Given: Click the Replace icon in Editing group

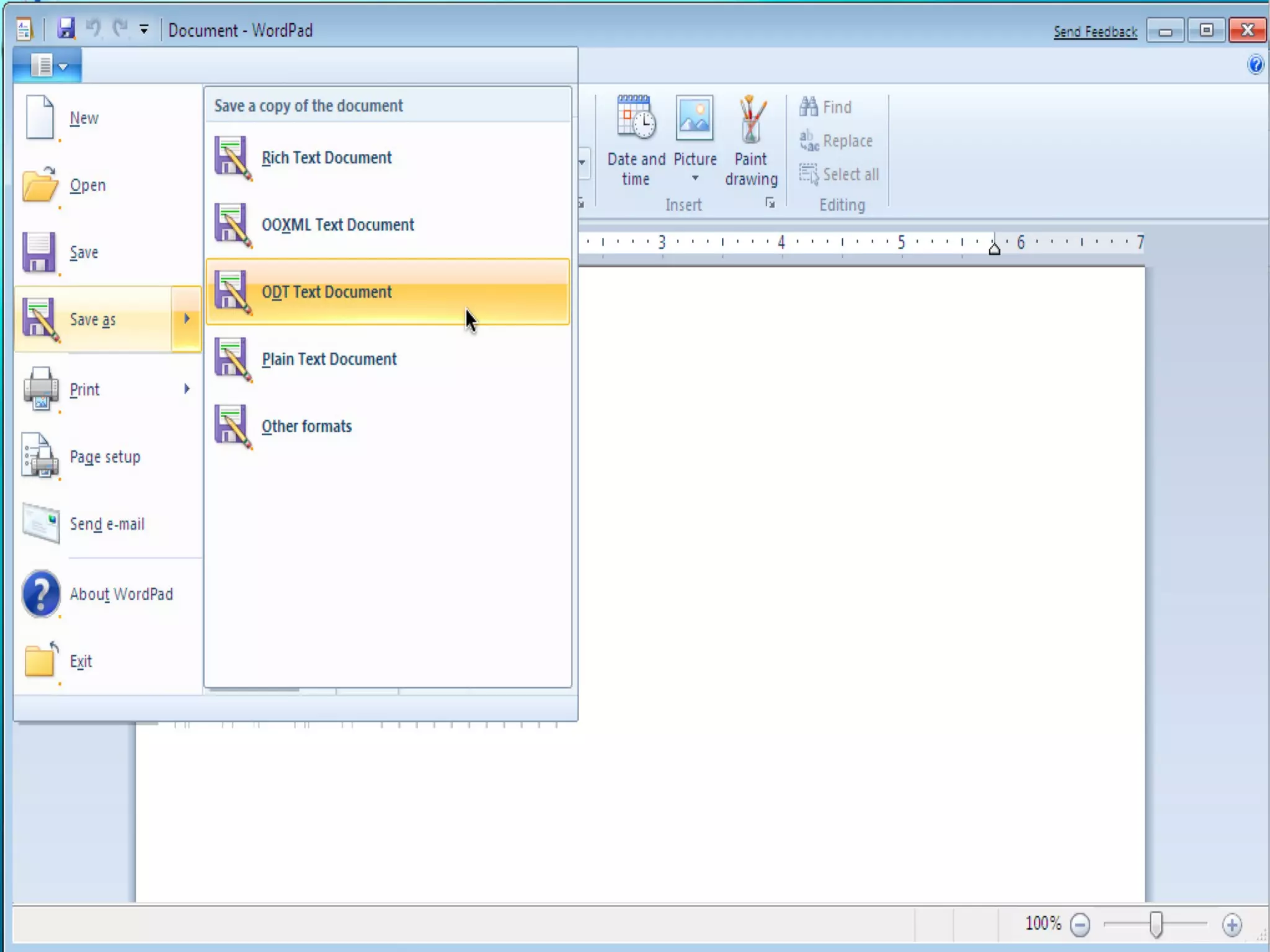Looking at the screenshot, I should [x=809, y=140].
